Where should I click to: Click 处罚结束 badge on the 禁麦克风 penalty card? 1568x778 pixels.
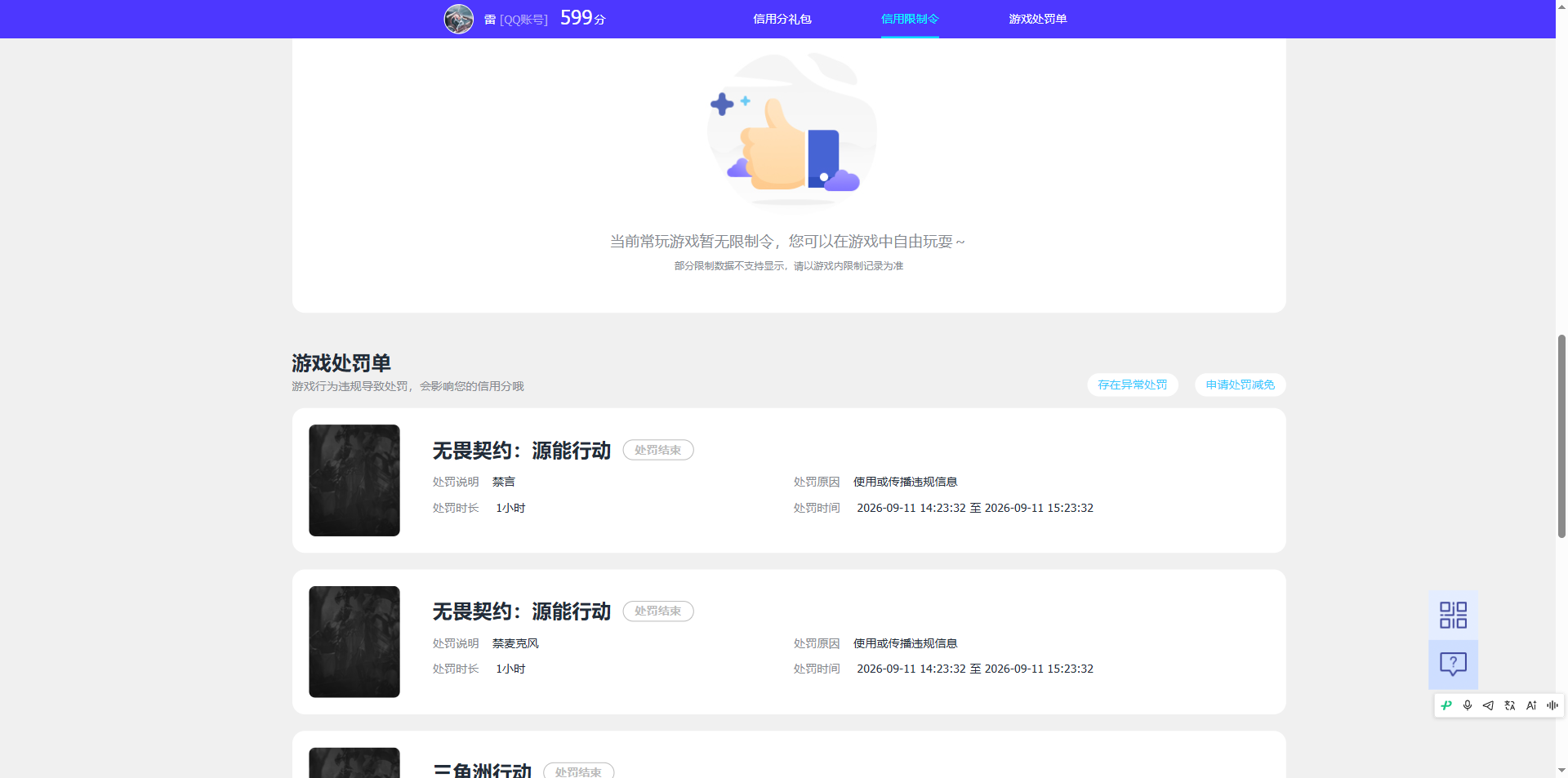click(x=658, y=611)
